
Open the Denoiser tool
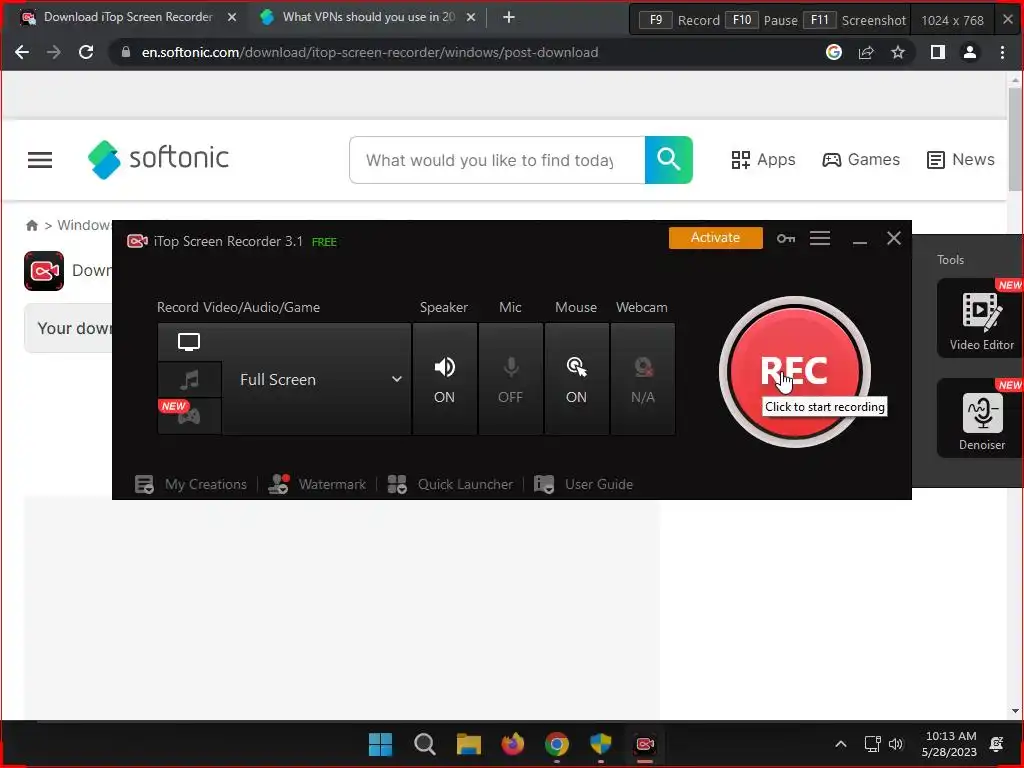[x=981, y=418]
